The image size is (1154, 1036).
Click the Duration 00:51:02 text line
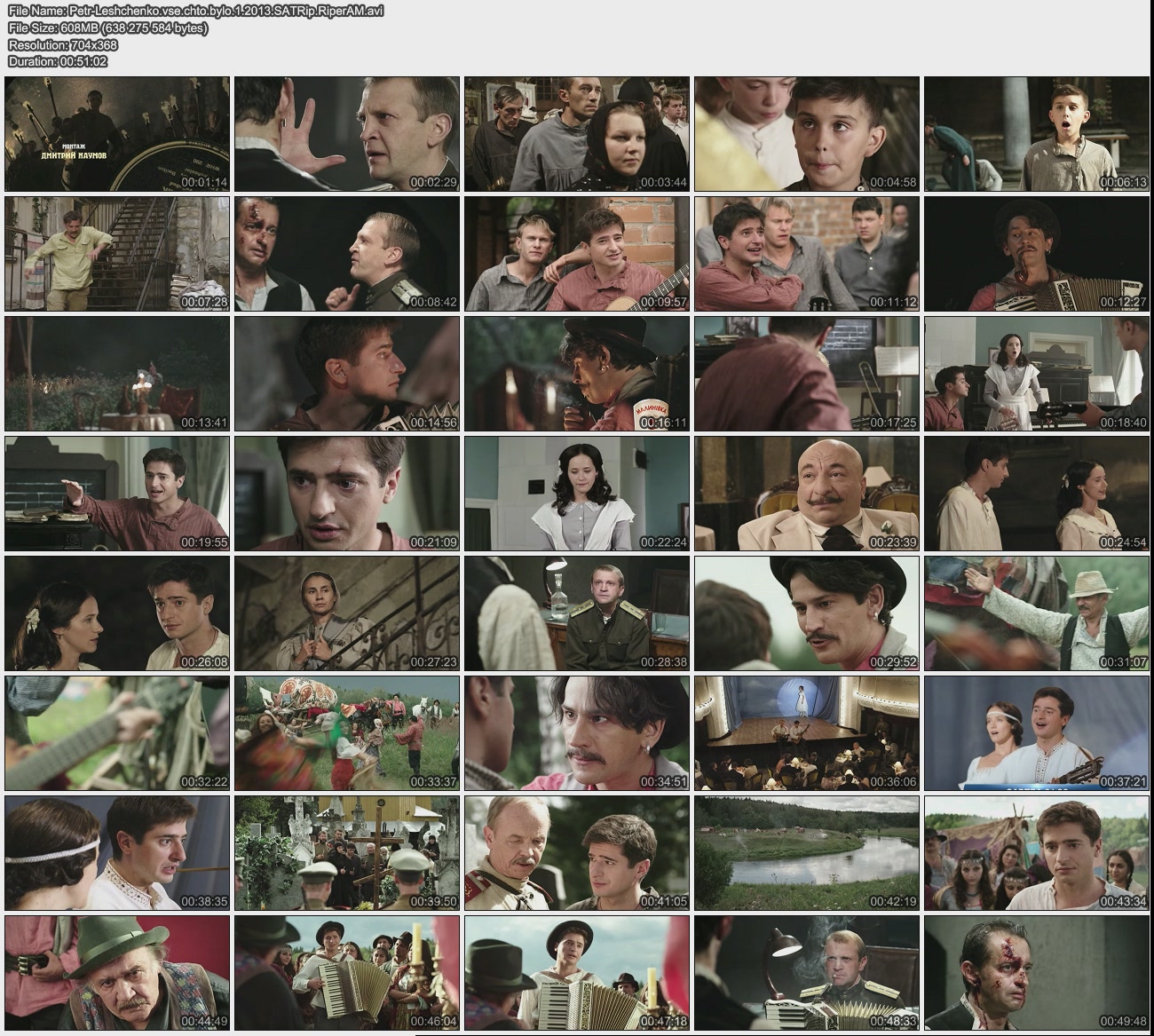point(58,61)
